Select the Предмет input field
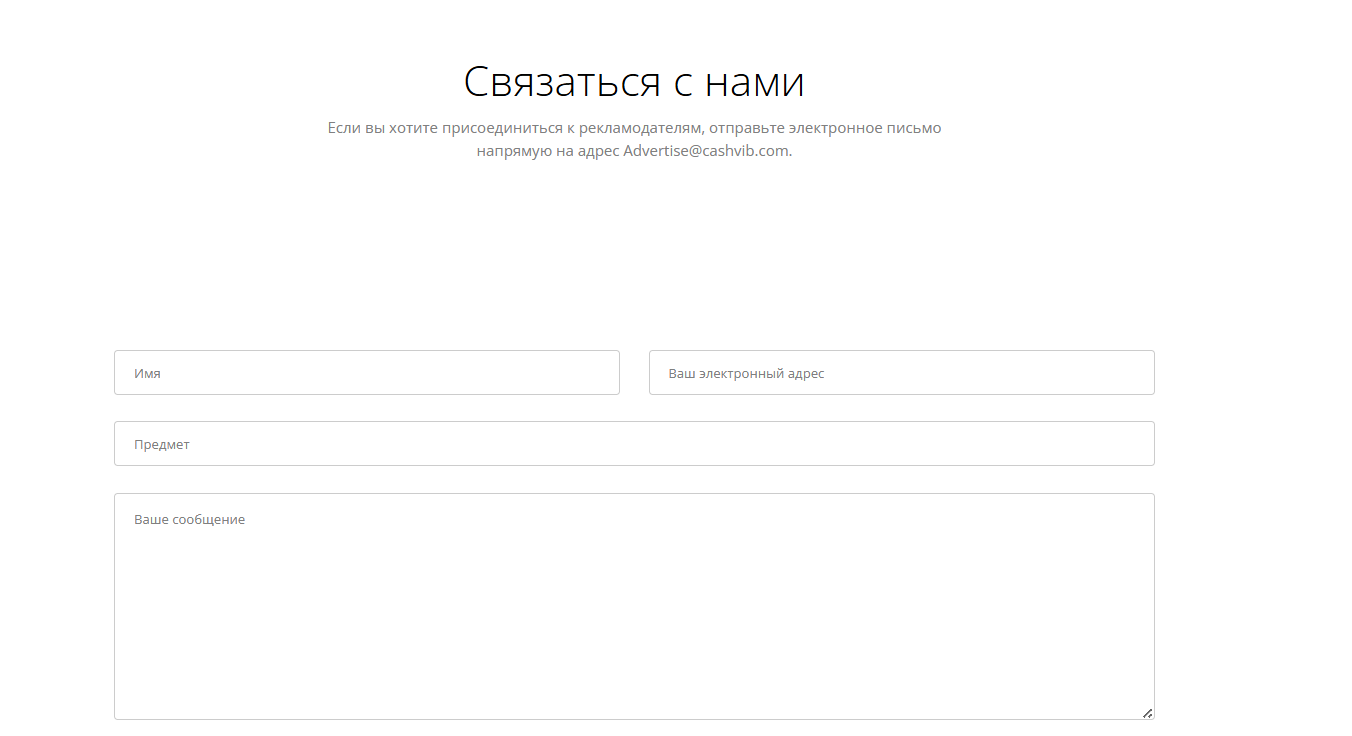 pos(633,443)
